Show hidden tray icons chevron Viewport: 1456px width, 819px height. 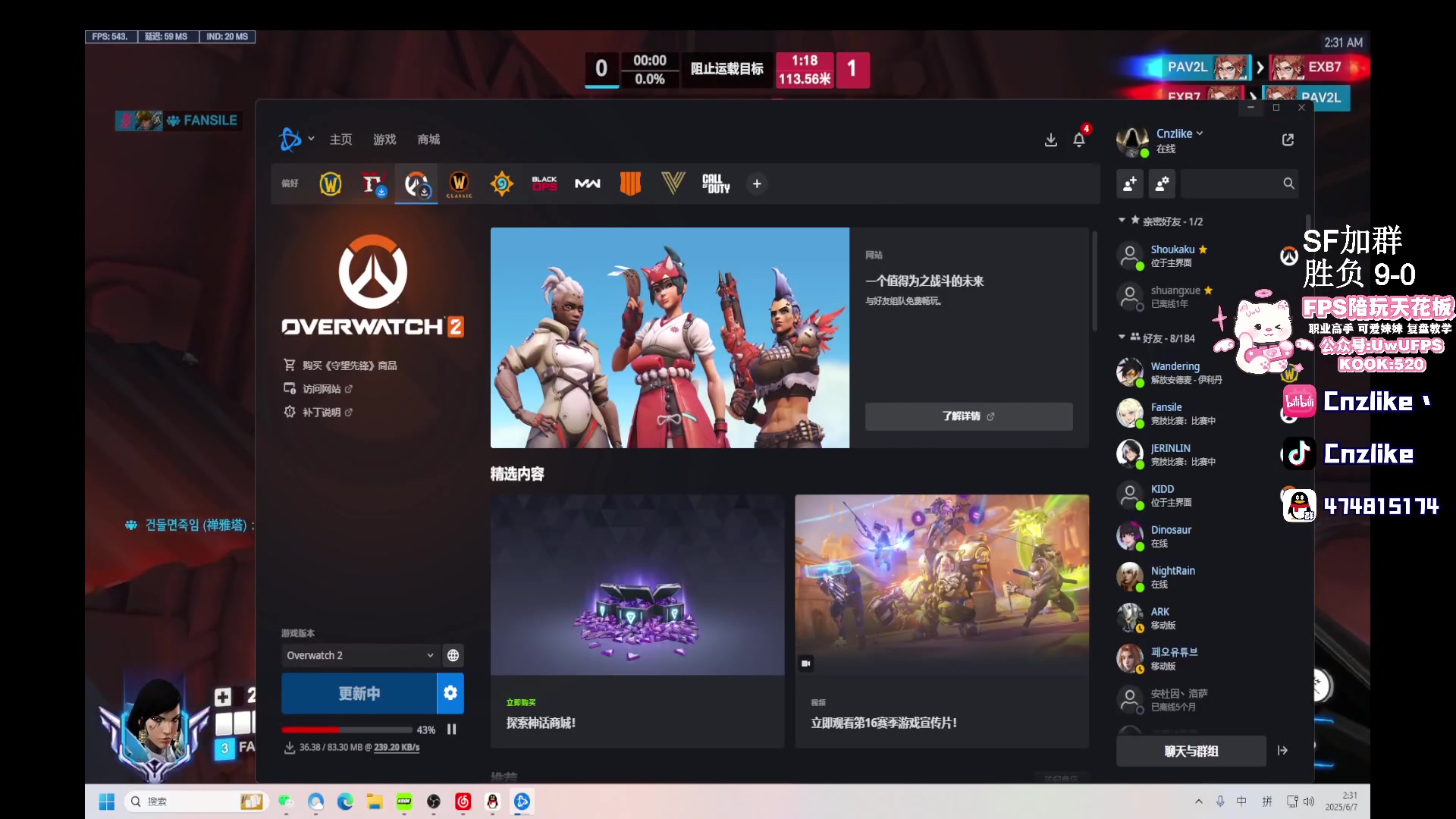click(x=1199, y=802)
